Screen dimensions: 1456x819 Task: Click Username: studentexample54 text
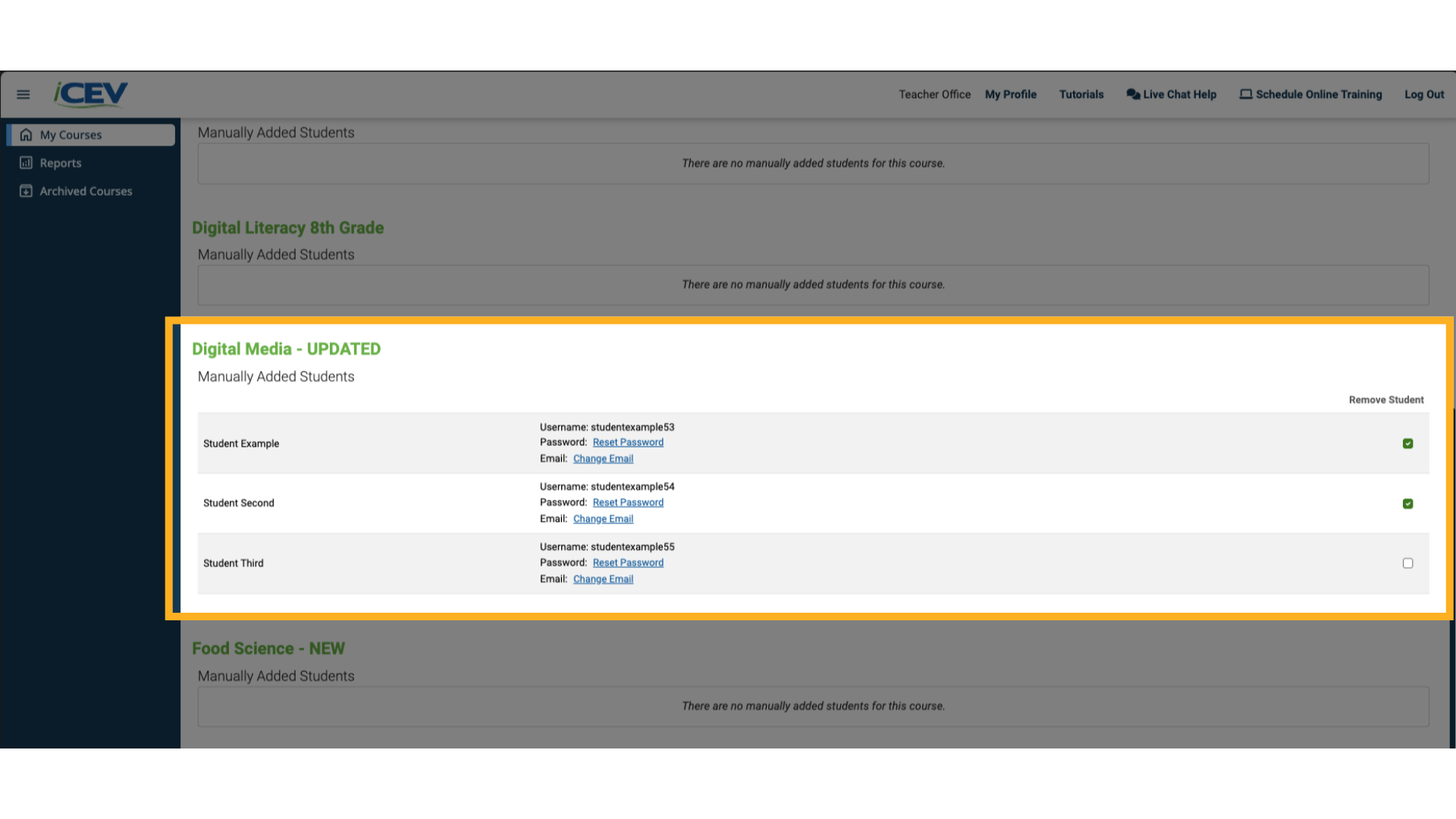607,487
